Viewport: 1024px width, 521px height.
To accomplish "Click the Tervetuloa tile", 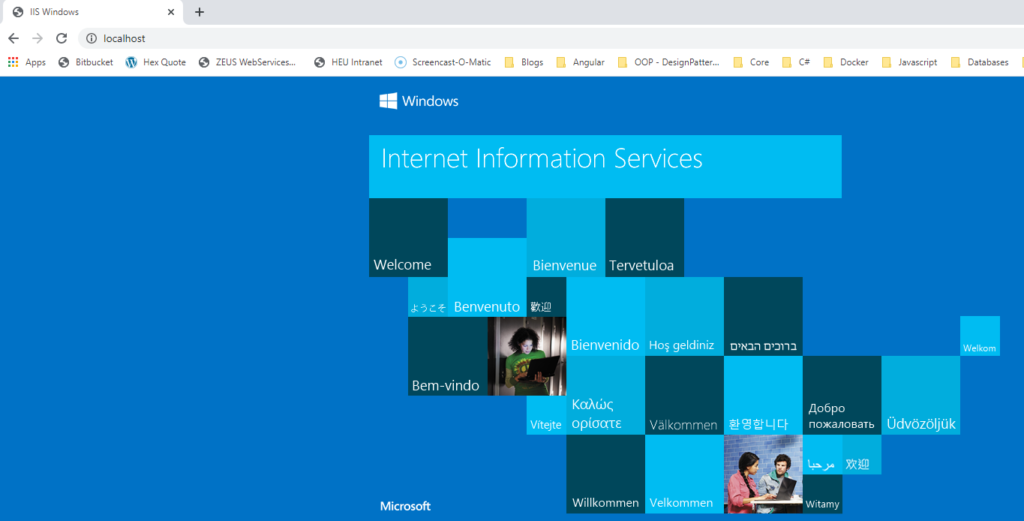I will point(645,238).
